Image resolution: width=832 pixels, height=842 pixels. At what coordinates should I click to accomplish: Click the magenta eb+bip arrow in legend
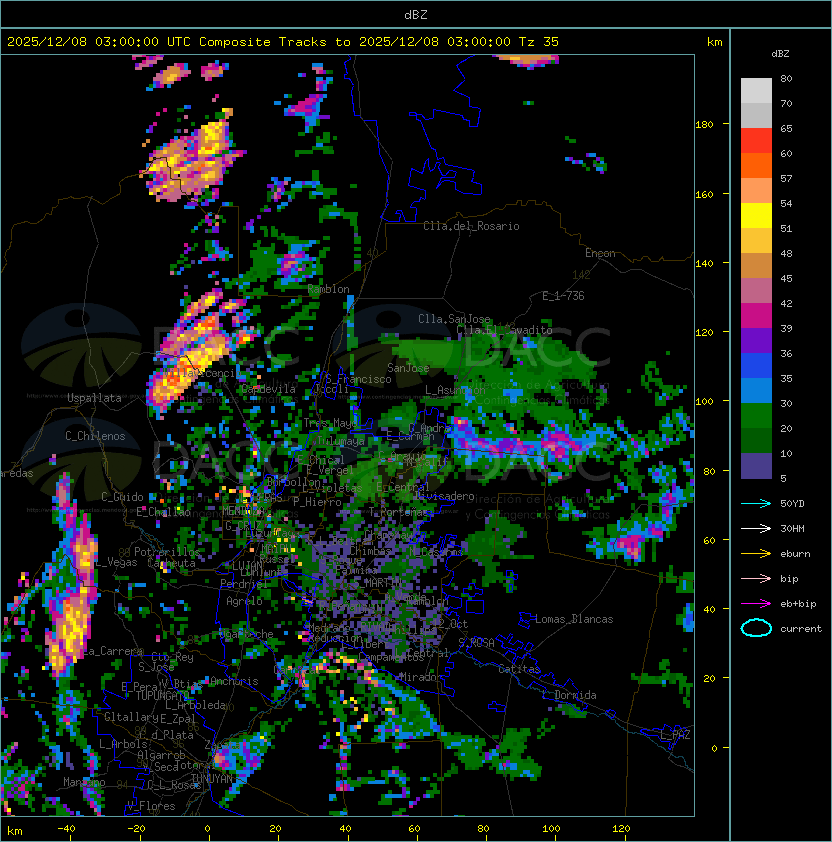tap(756, 604)
